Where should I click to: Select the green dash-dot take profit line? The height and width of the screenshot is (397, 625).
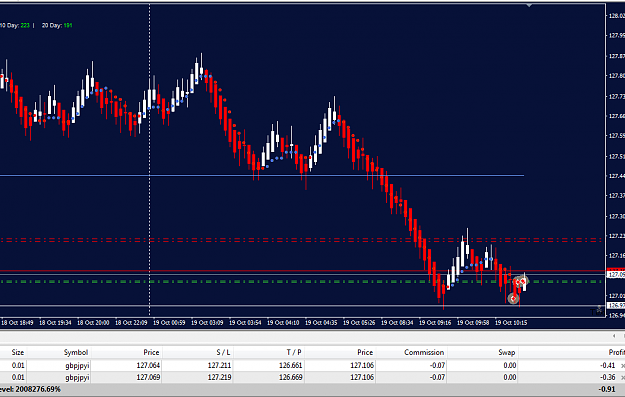[x=301, y=282]
